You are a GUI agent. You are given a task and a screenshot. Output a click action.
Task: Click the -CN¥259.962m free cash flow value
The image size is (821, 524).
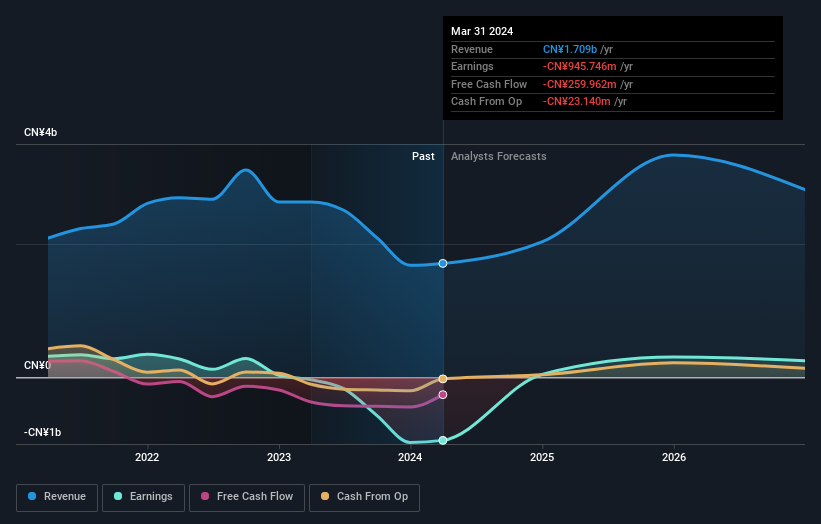(580, 84)
